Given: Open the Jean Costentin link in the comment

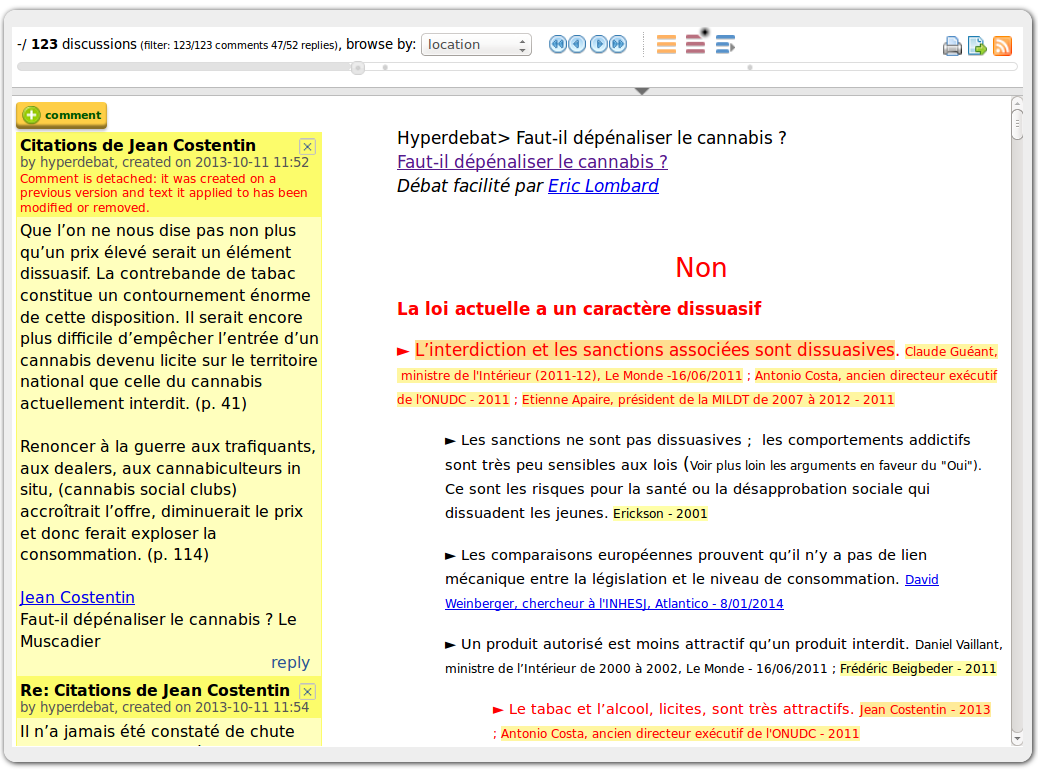Looking at the screenshot, I should 77,598.
